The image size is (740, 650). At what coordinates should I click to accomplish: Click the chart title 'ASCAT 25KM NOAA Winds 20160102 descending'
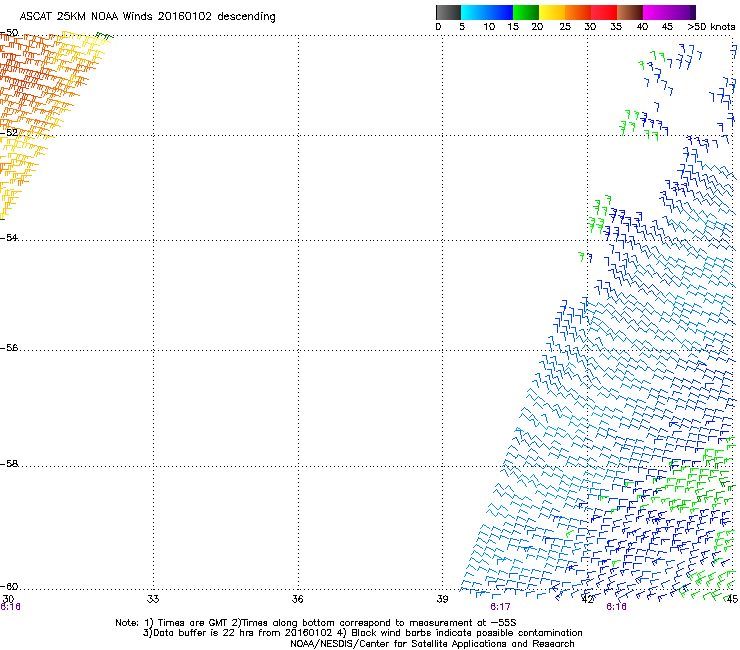(x=148, y=16)
